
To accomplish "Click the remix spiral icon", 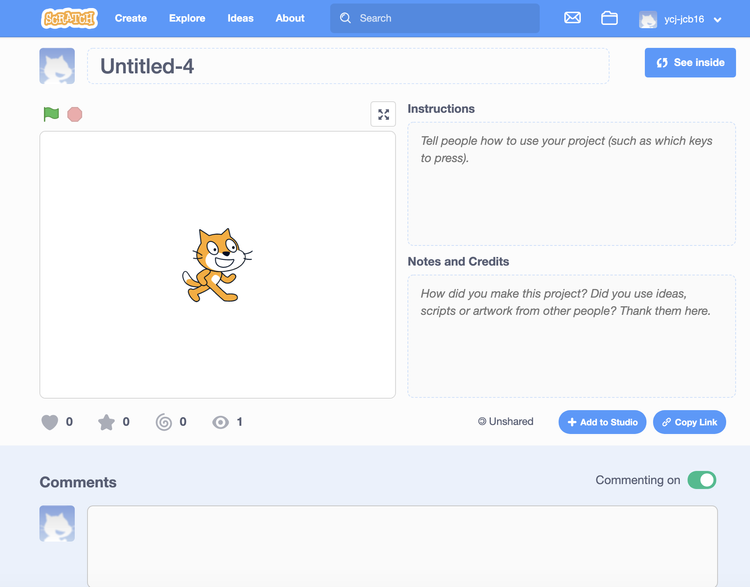I will click(x=164, y=422).
